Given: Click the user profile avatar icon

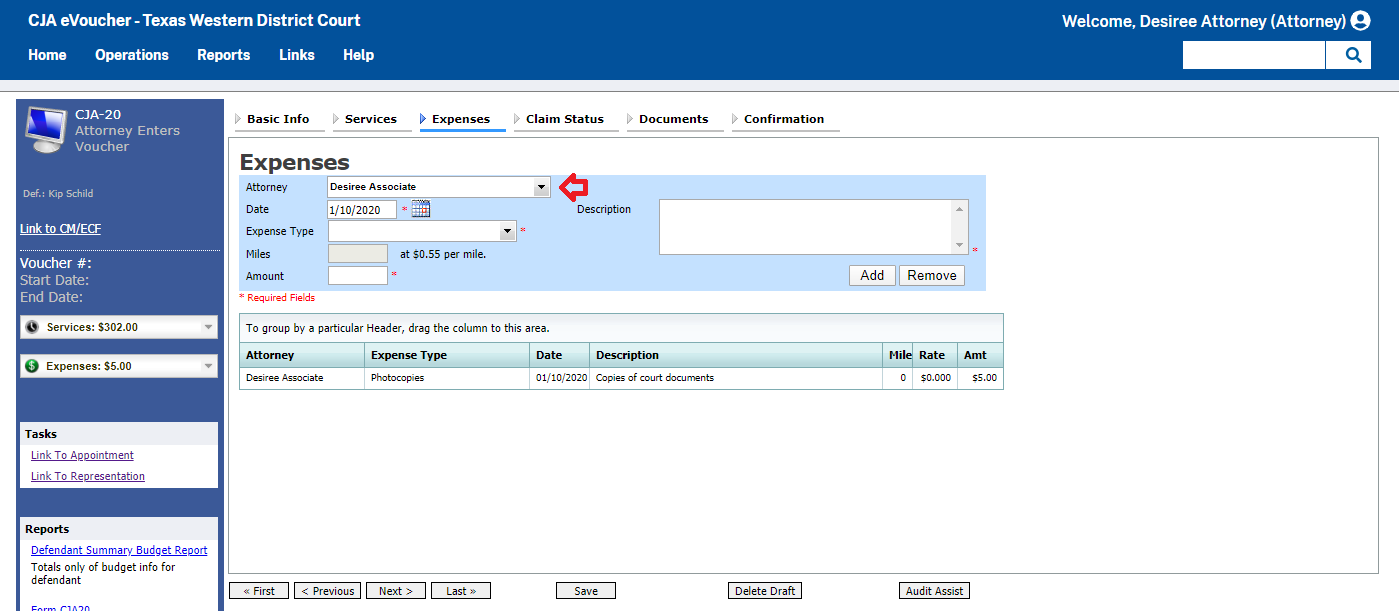Looking at the screenshot, I should coord(1360,21).
